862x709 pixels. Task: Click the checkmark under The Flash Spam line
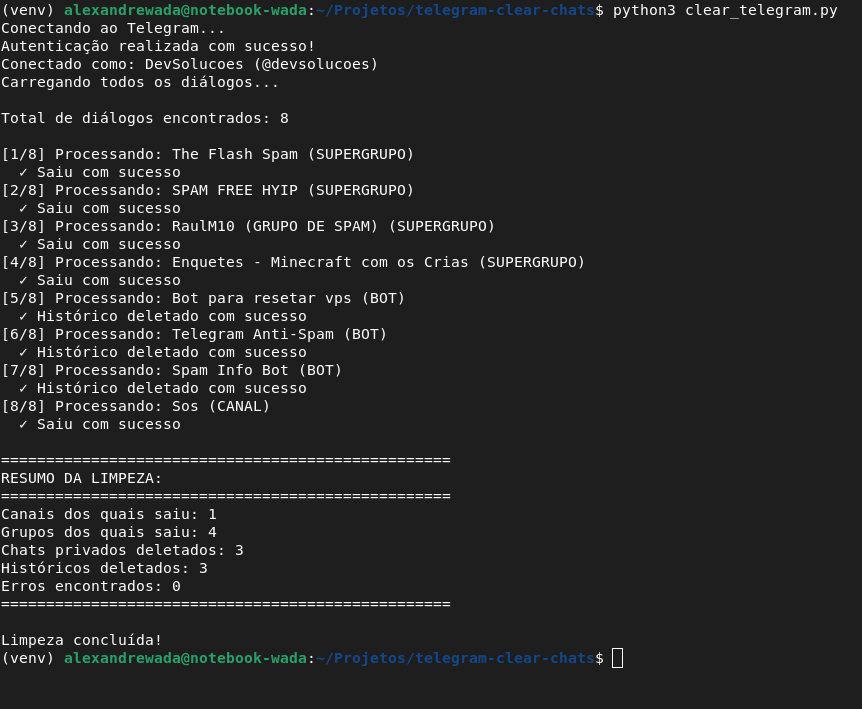[23, 172]
